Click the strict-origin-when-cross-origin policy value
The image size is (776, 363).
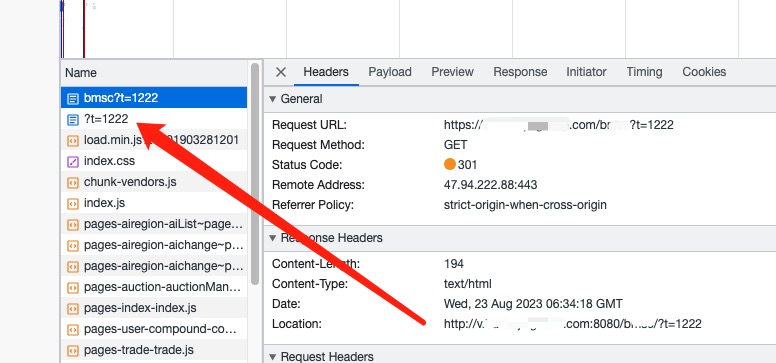coord(525,205)
